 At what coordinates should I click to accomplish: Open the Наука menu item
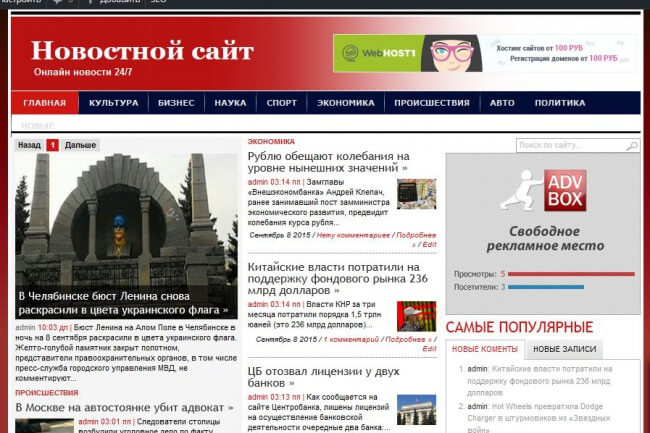point(230,103)
